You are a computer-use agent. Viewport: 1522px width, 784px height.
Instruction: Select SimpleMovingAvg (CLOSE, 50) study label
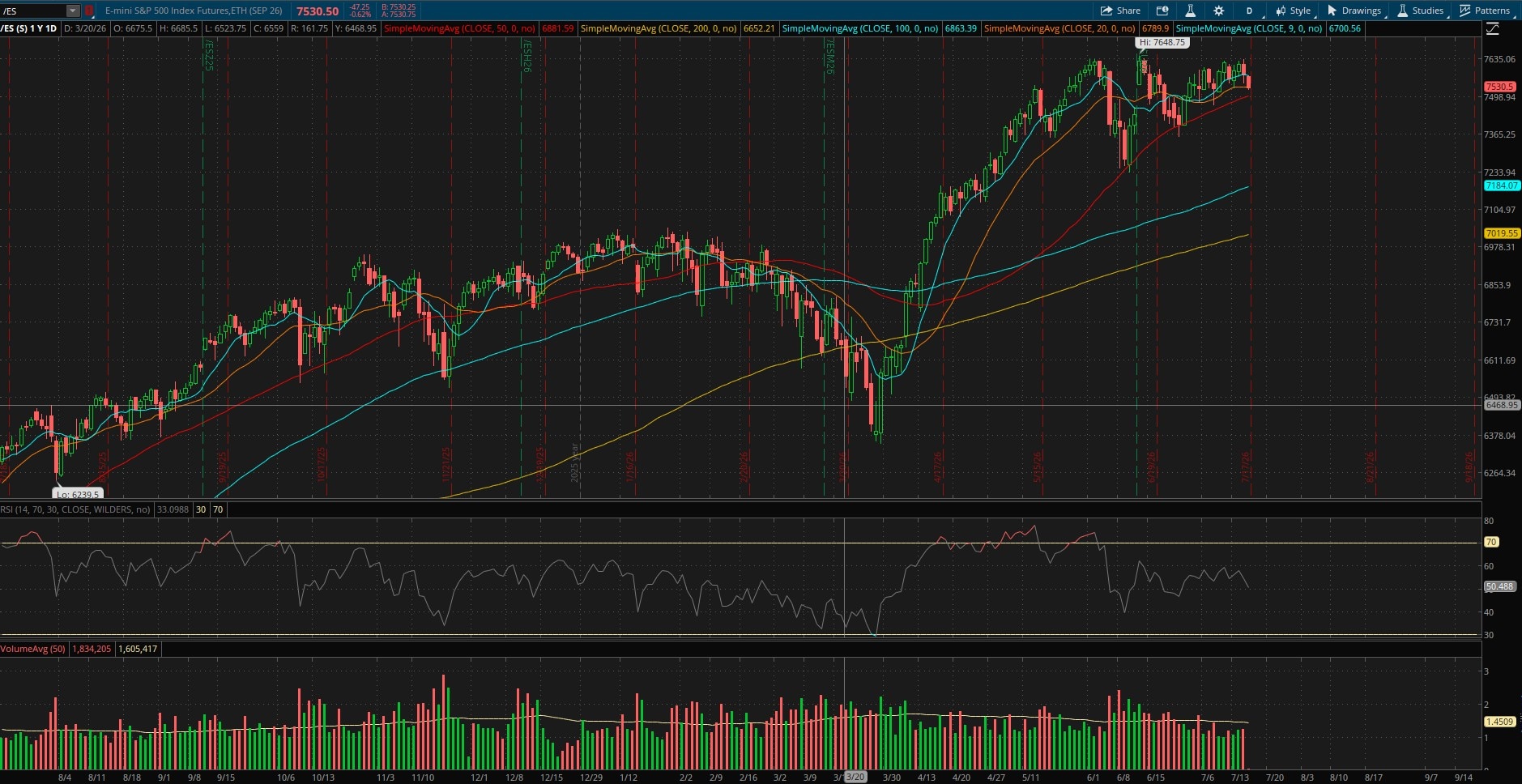pos(459,28)
